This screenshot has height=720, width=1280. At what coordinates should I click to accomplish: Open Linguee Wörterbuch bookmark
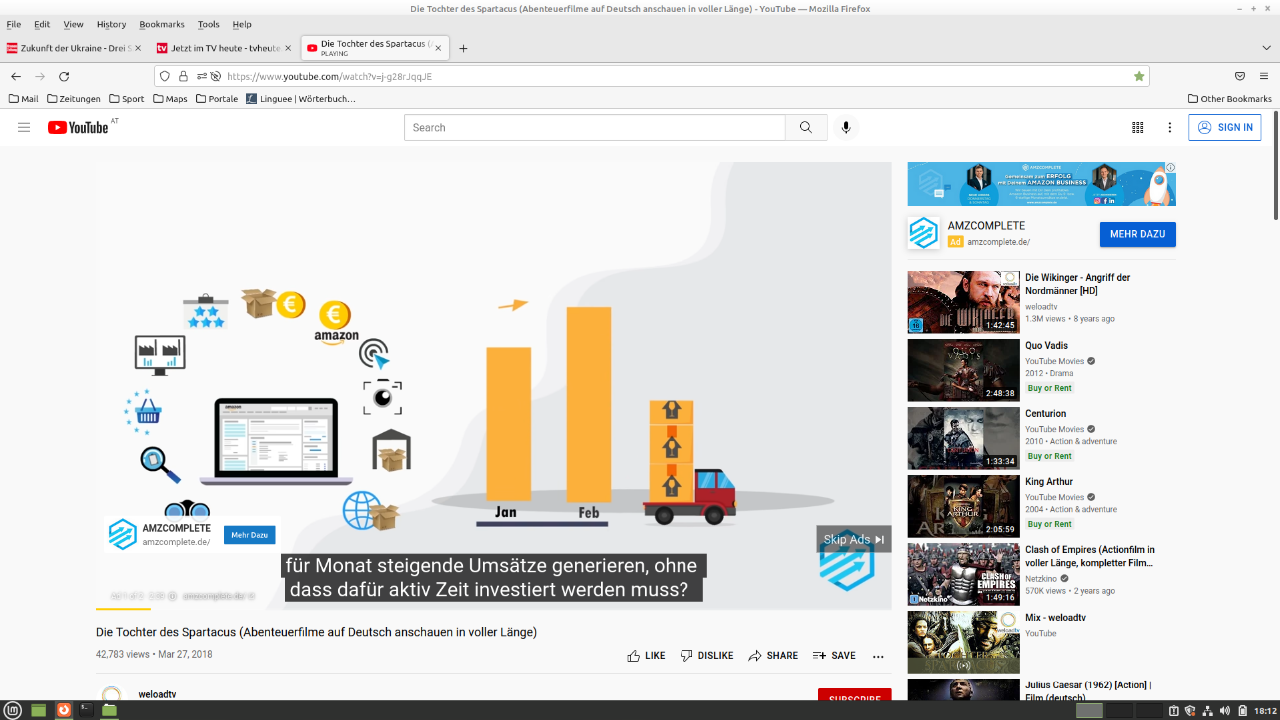pyautogui.click(x=301, y=99)
